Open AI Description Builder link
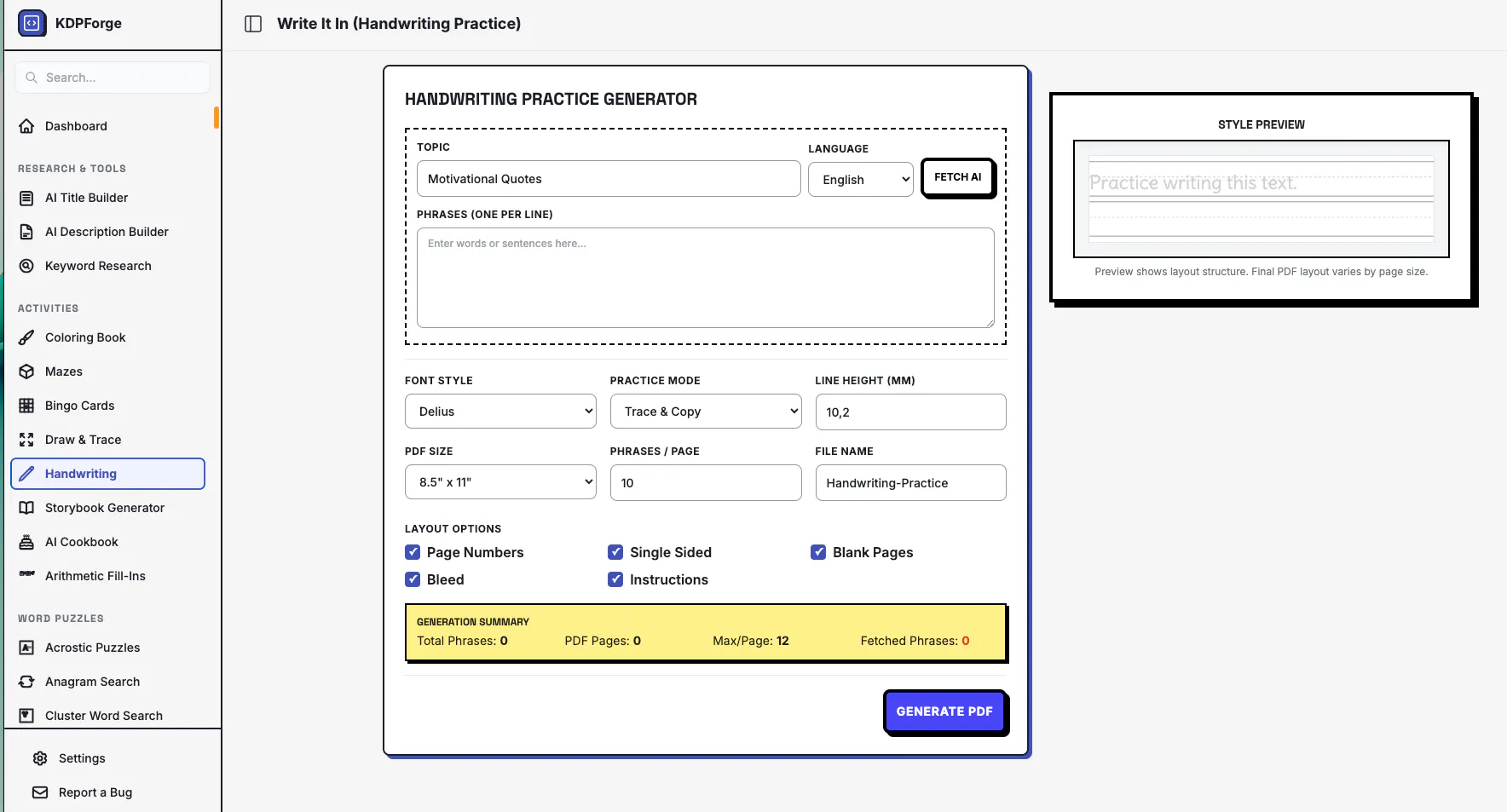The image size is (1507, 812). click(108, 232)
